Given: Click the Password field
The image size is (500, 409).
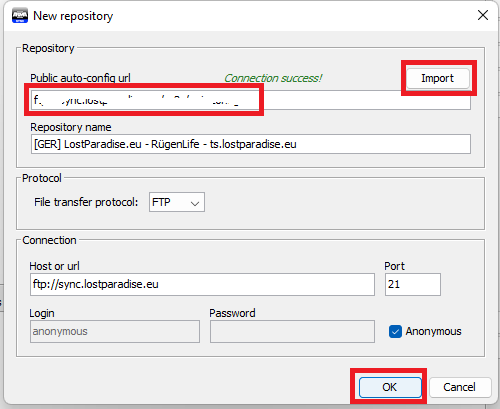Looking at the screenshot, I should point(292,331).
